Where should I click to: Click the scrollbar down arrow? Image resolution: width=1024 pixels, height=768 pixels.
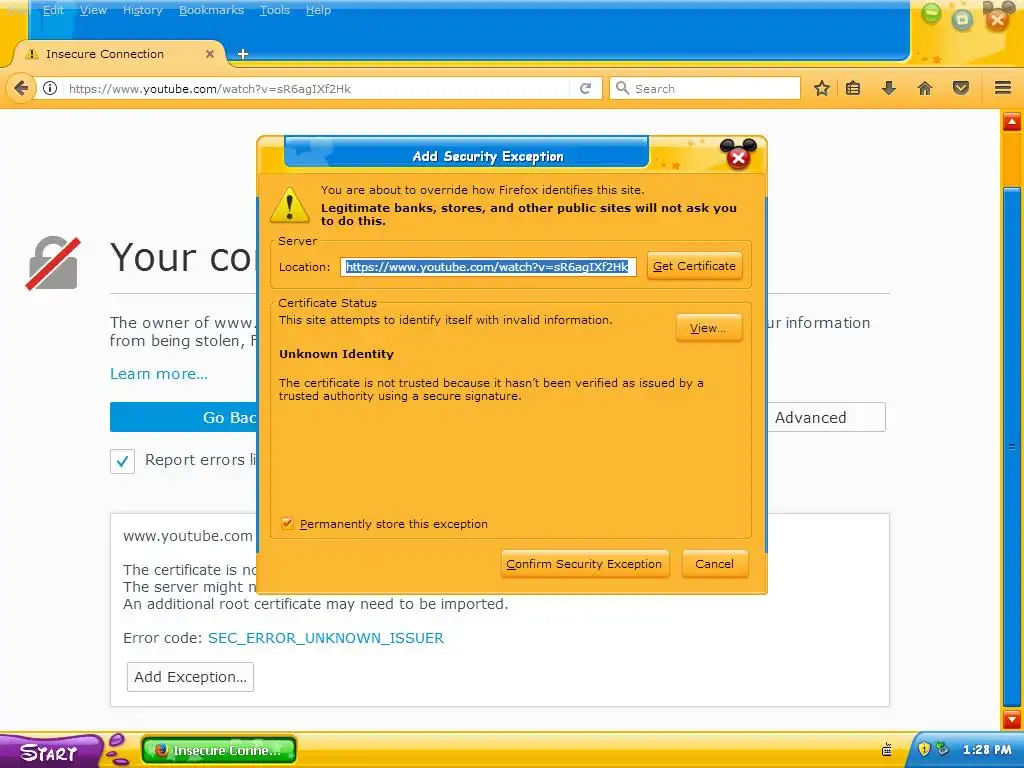click(x=1012, y=719)
